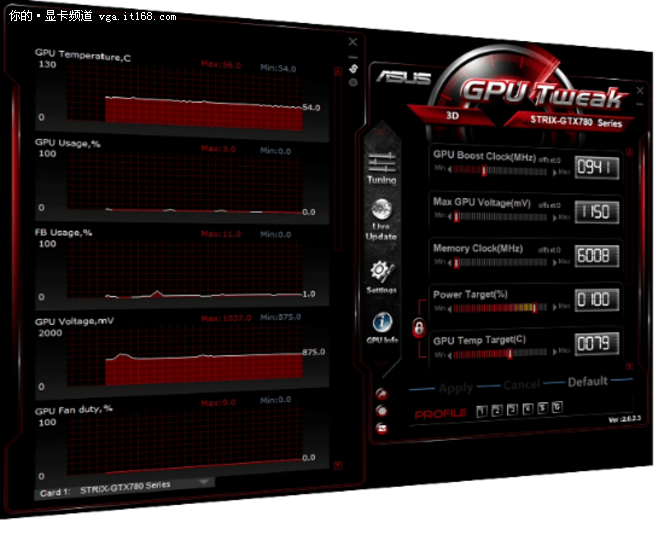Minimize the GPU Tweak main window
670x546 pixels.
[640, 104]
